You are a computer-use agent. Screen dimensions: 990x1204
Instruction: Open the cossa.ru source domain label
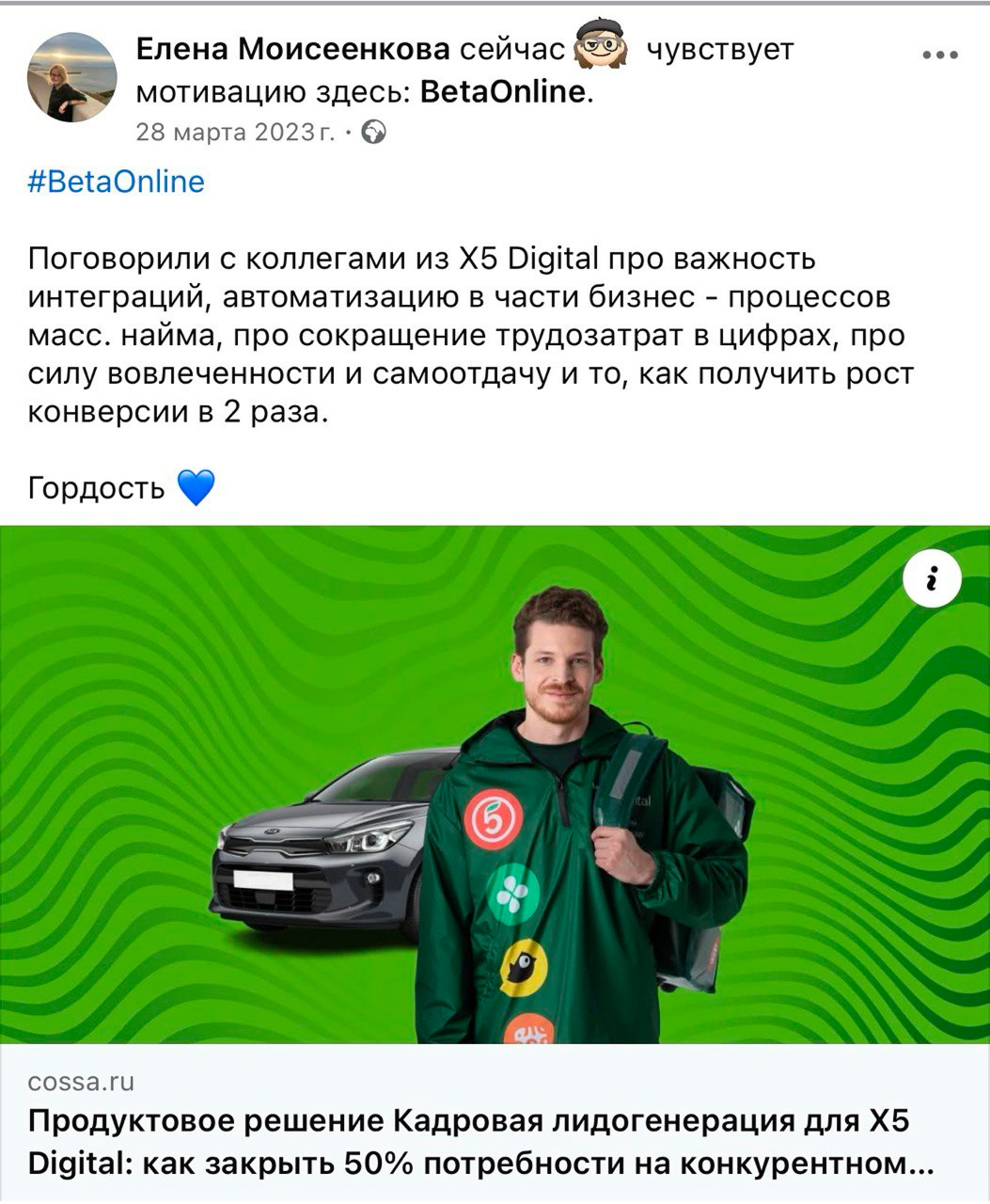pyautogui.click(x=82, y=1082)
